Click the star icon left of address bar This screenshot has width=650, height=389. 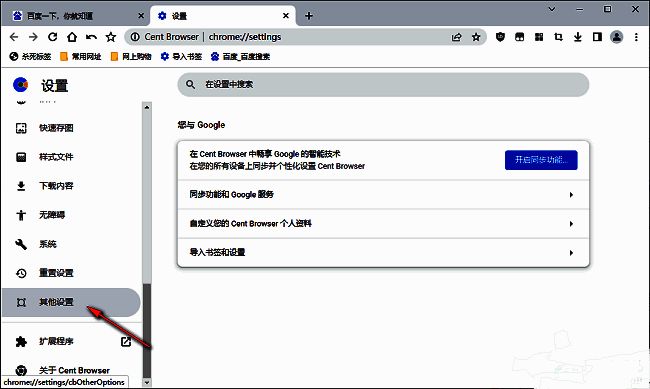[111, 37]
